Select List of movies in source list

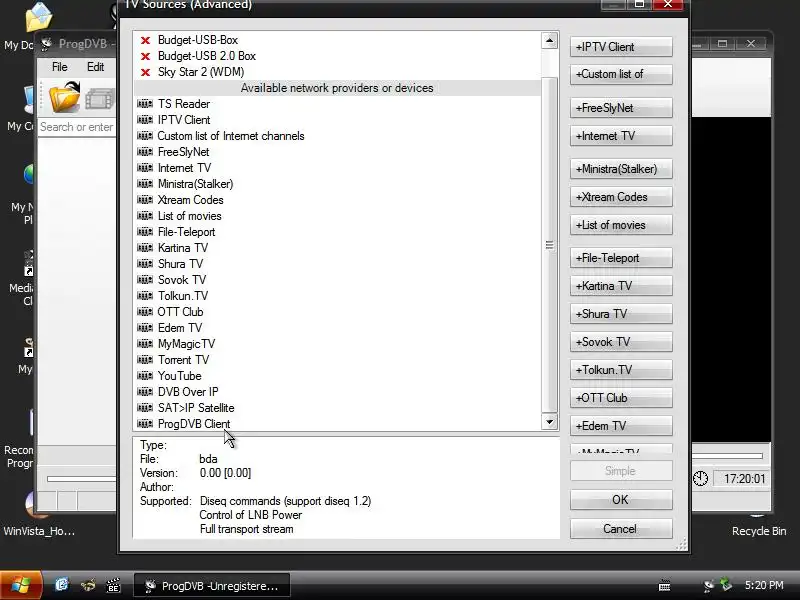[189, 216]
